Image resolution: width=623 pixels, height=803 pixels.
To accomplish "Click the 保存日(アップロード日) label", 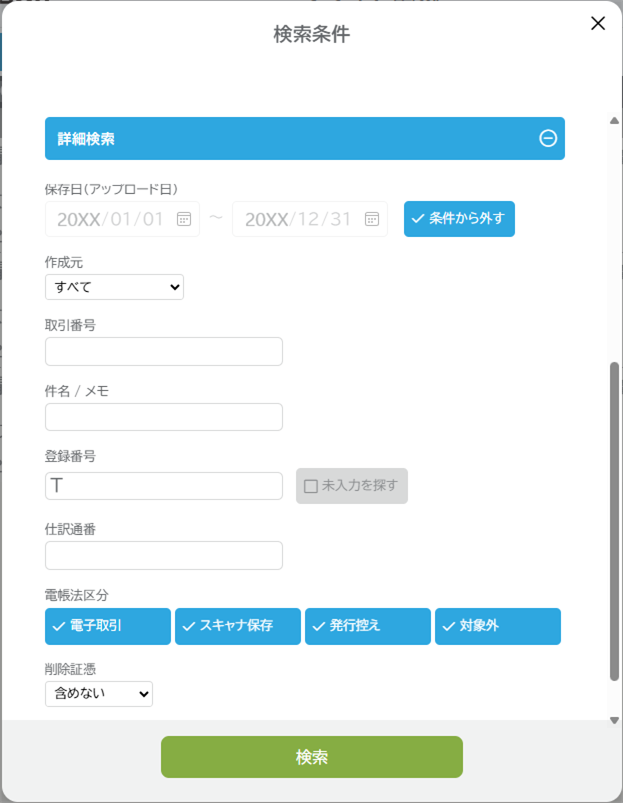I will click(x=111, y=189).
